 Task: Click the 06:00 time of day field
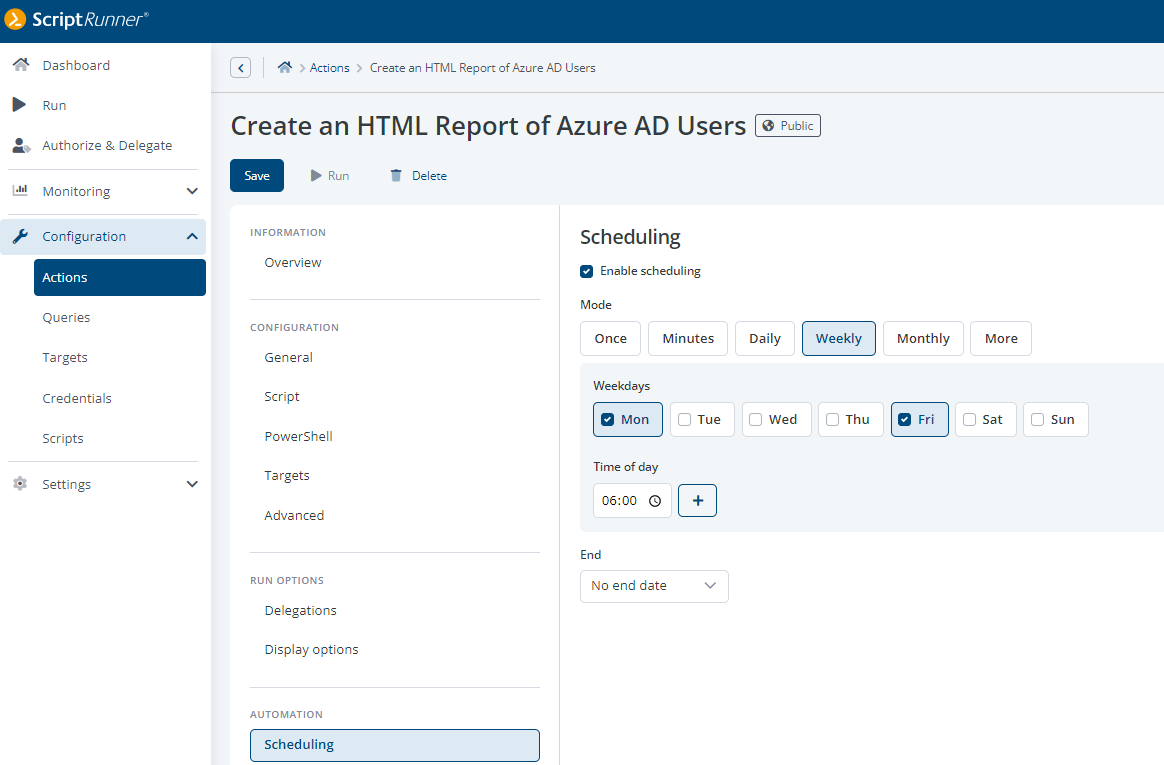[x=632, y=501]
